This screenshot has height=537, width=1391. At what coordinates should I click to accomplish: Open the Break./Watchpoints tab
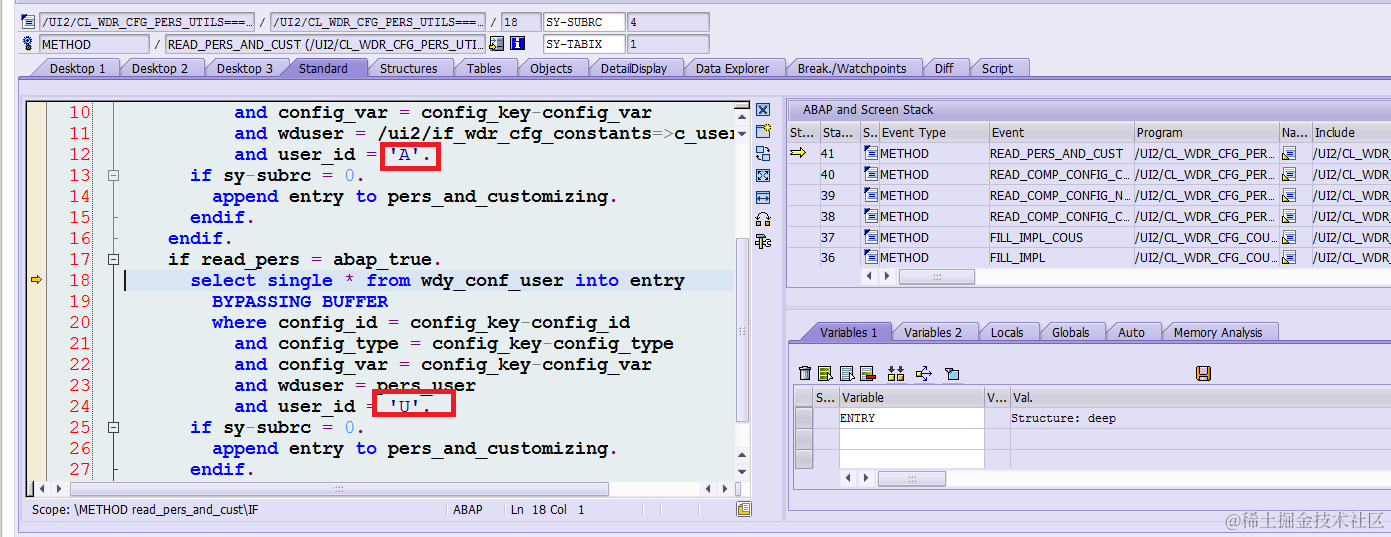[x=852, y=68]
